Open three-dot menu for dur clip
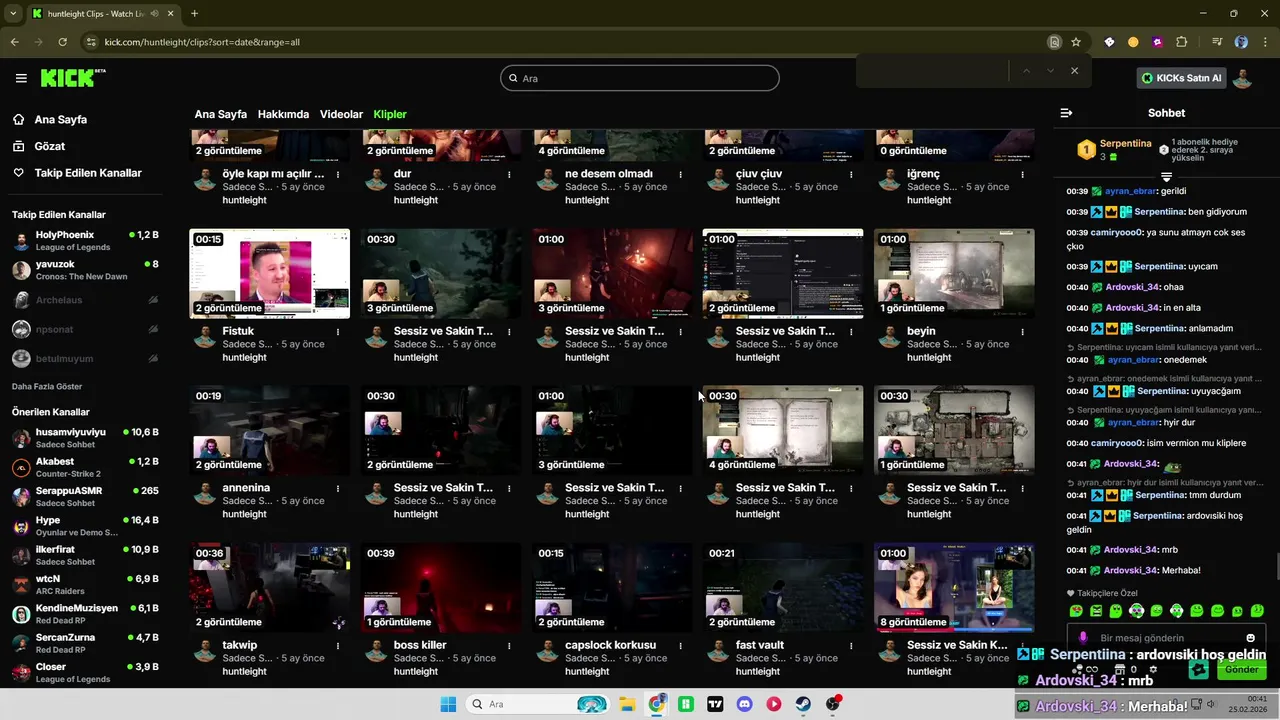 509,174
